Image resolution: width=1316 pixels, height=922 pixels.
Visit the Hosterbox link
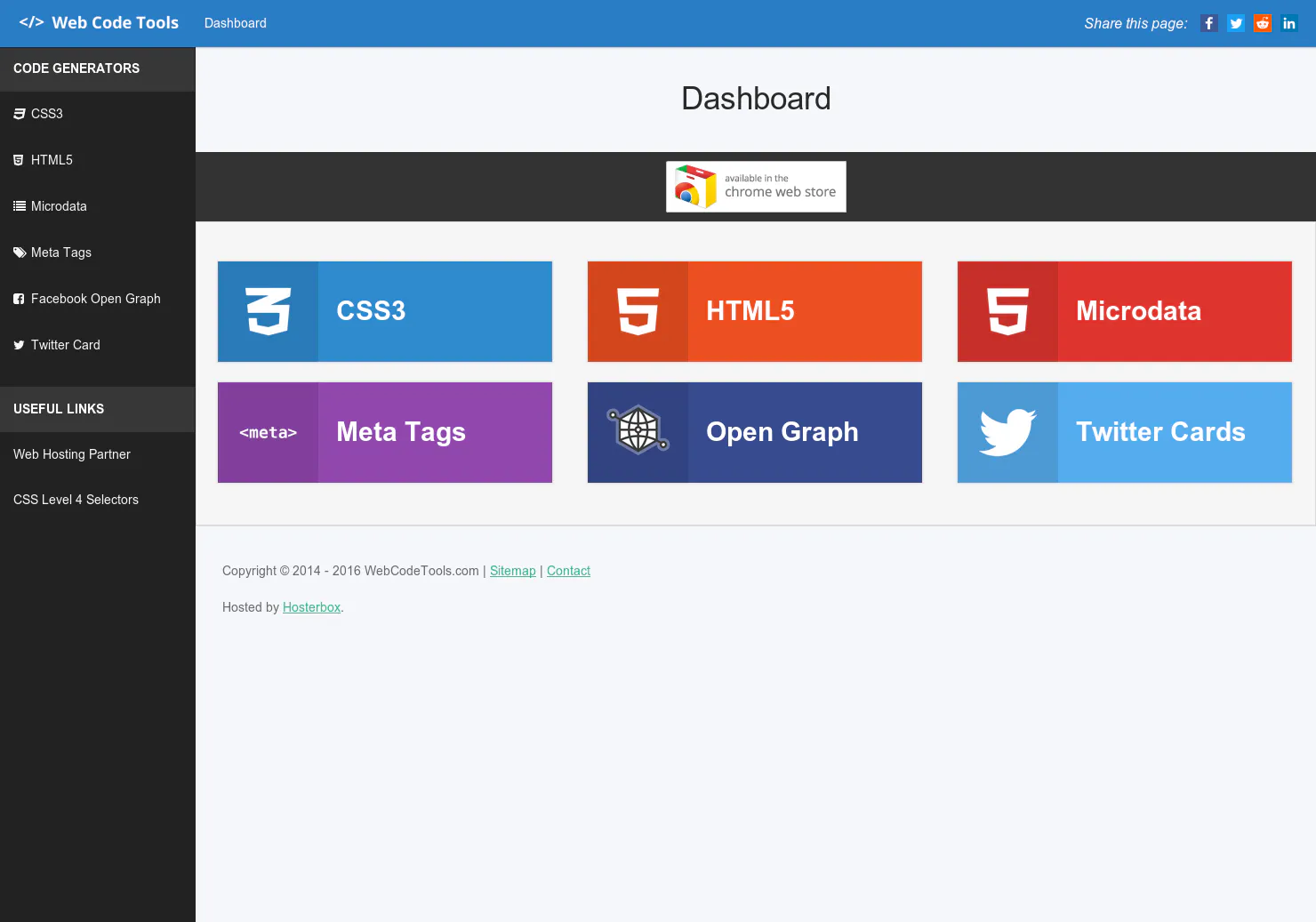311,607
